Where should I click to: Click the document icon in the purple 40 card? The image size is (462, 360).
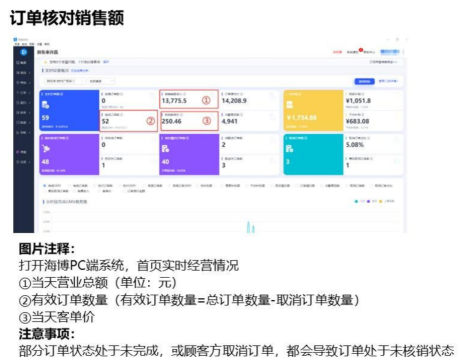pyautogui.click(x=165, y=149)
